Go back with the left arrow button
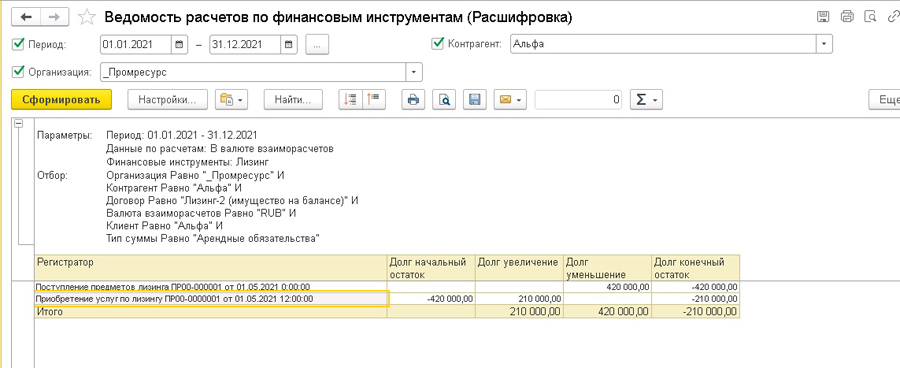This screenshot has height=368, width=900. click(26, 17)
